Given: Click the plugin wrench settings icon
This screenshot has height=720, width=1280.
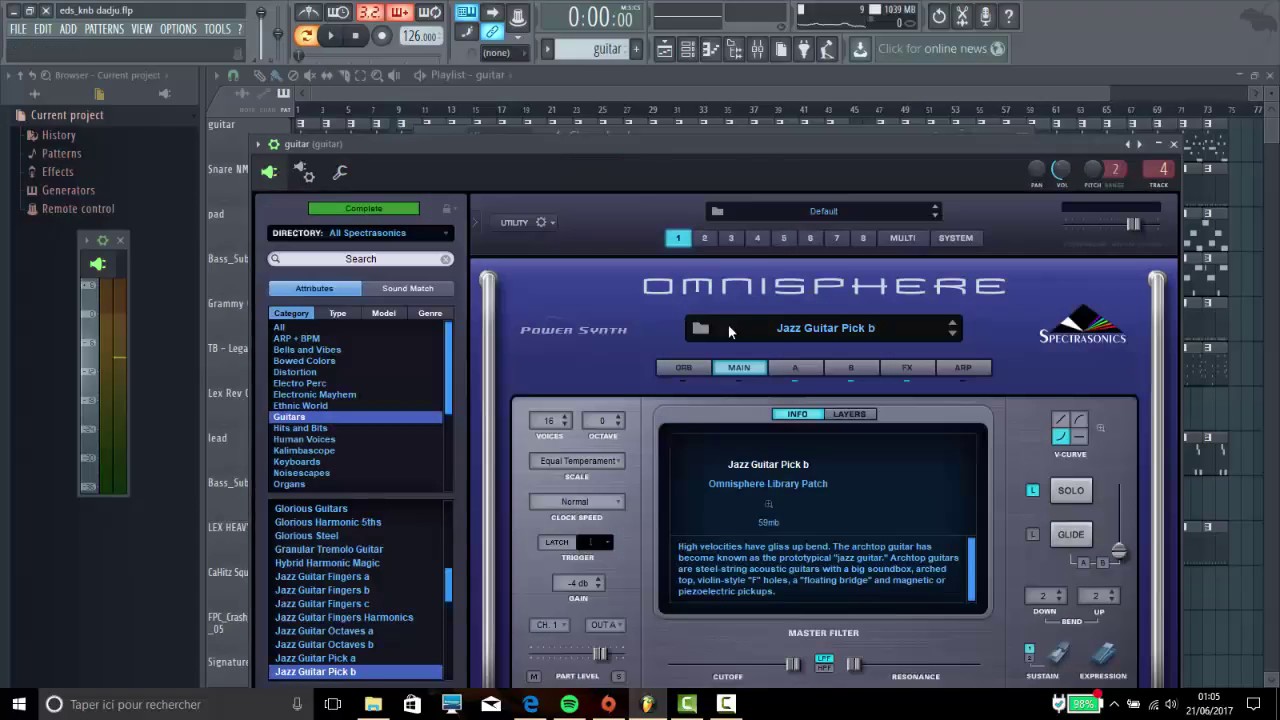Looking at the screenshot, I should pos(340,172).
